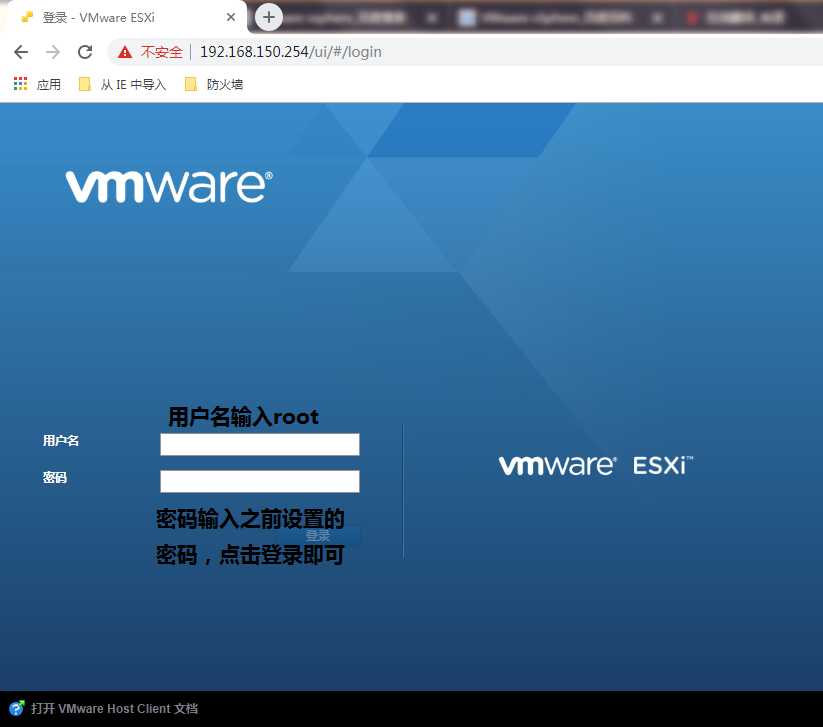Click the help icon beside Host Client 文档
The image size is (823, 727).
pos(17,708)
